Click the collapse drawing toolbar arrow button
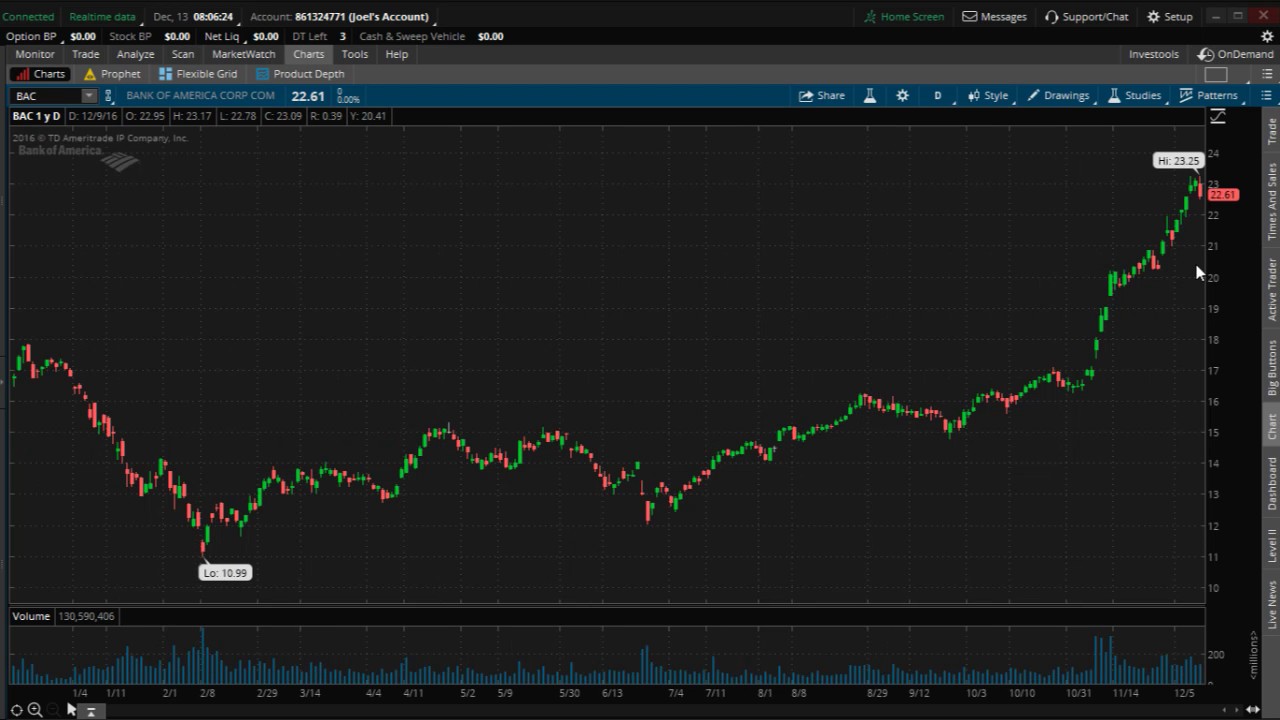Image resolution: width=1280 pixels, height=720 pixels. pyautogui.click(x=90, y=712)
